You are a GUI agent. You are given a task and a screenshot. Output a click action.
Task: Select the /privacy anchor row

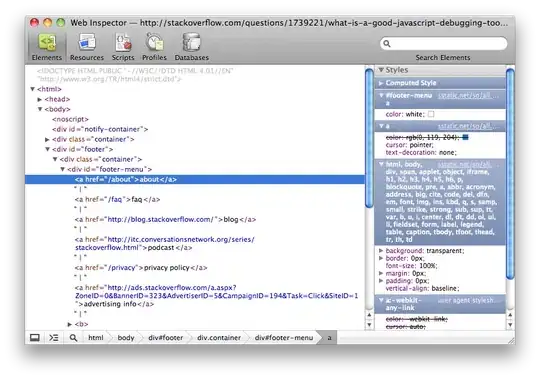[141, 268]
